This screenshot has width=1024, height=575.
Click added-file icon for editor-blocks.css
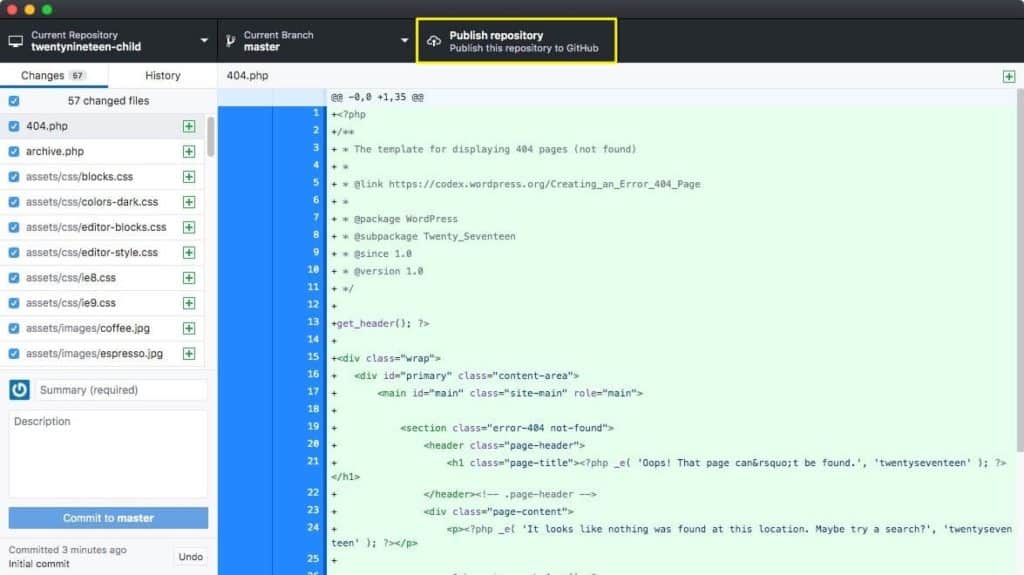point(189,227)
